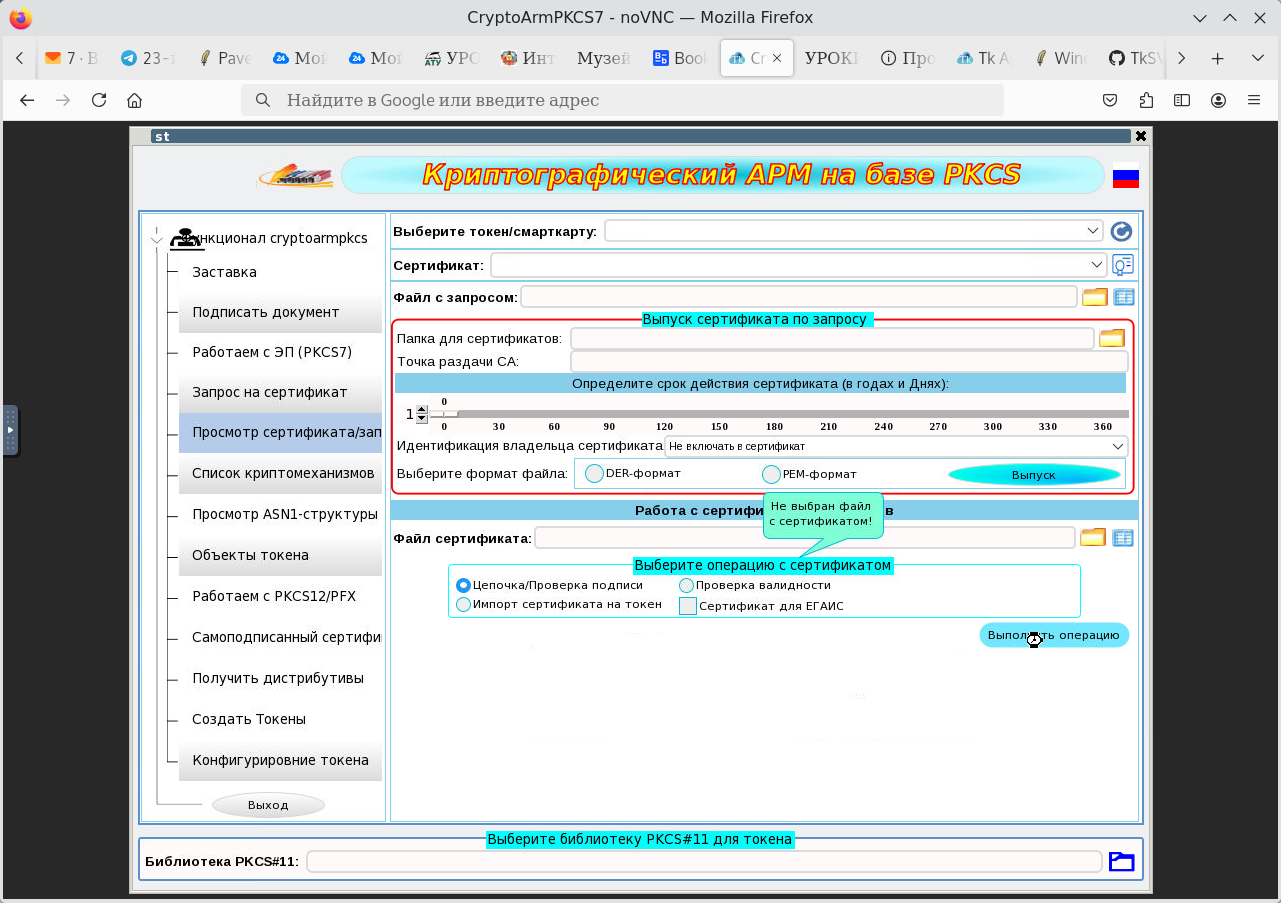This screenshot has width=1281, height=903.
Task: Click the view certificate icon
Action: (1123, 265)
